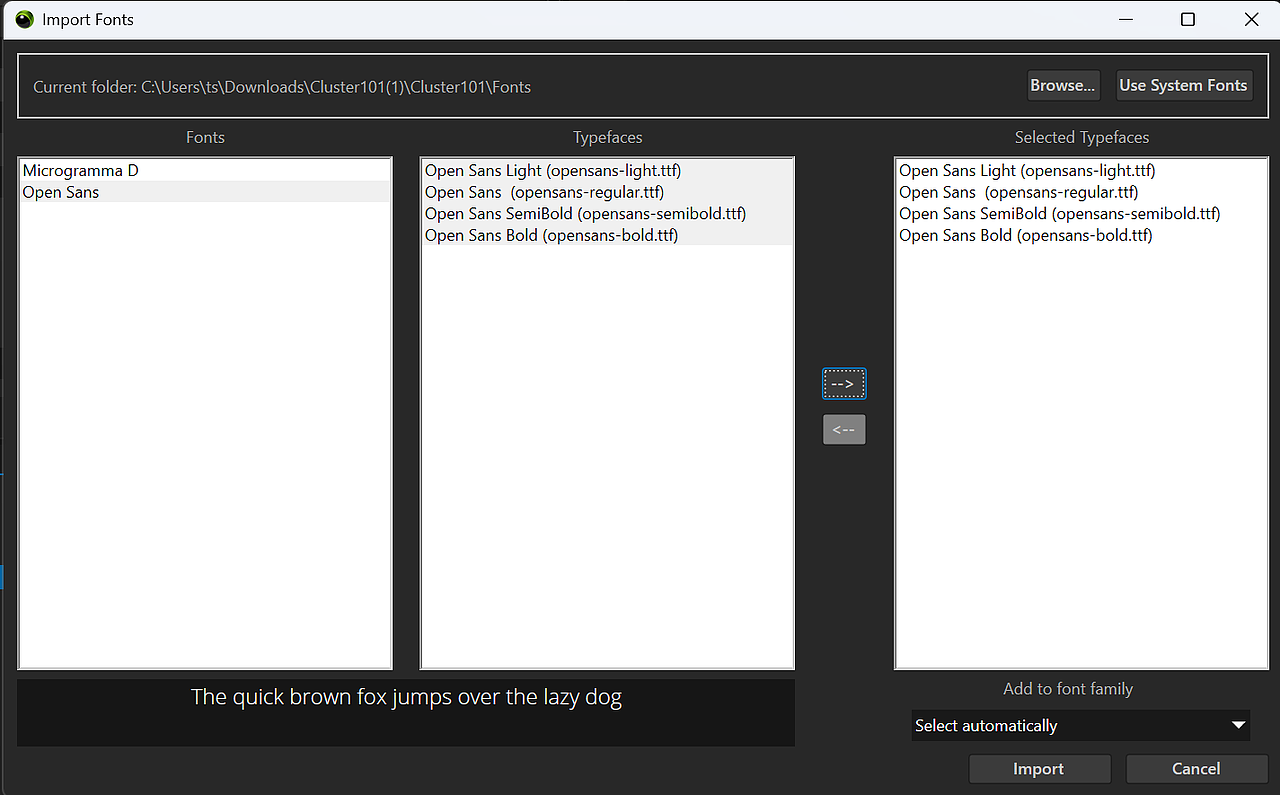The height and width of the screenshot is (795, 1280).
Task: Pick Open Sans Bold in Selected Typefaces
Action: click(x=1081, y=235)
